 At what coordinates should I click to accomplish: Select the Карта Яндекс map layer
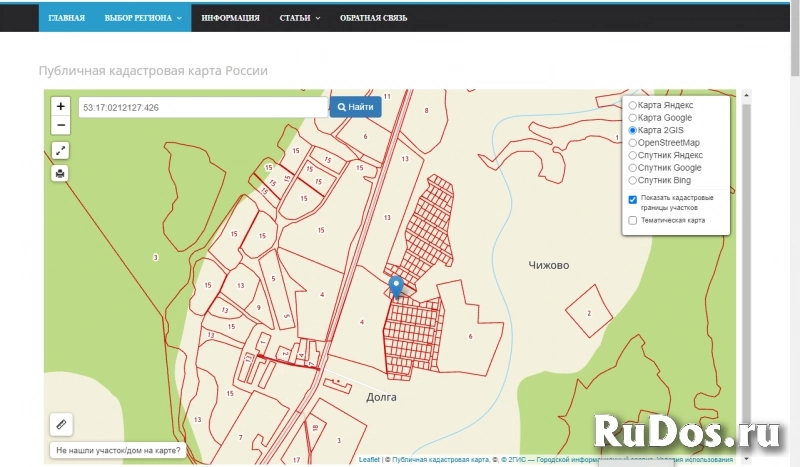click(633, 105)
